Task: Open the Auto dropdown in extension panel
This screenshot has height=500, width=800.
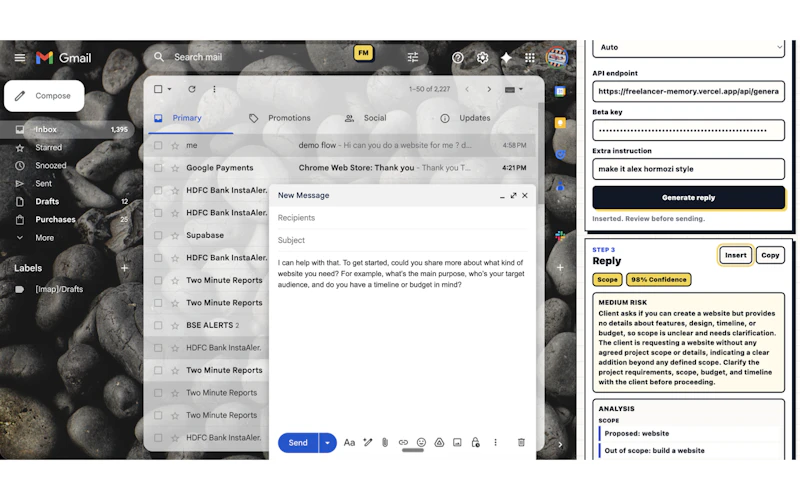Action: point(688,47)
